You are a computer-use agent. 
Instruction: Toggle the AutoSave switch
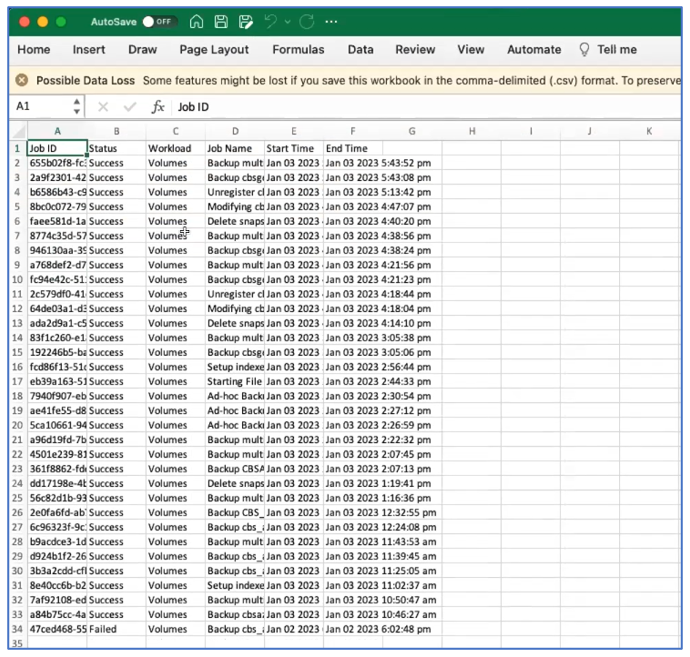[159, 21]
